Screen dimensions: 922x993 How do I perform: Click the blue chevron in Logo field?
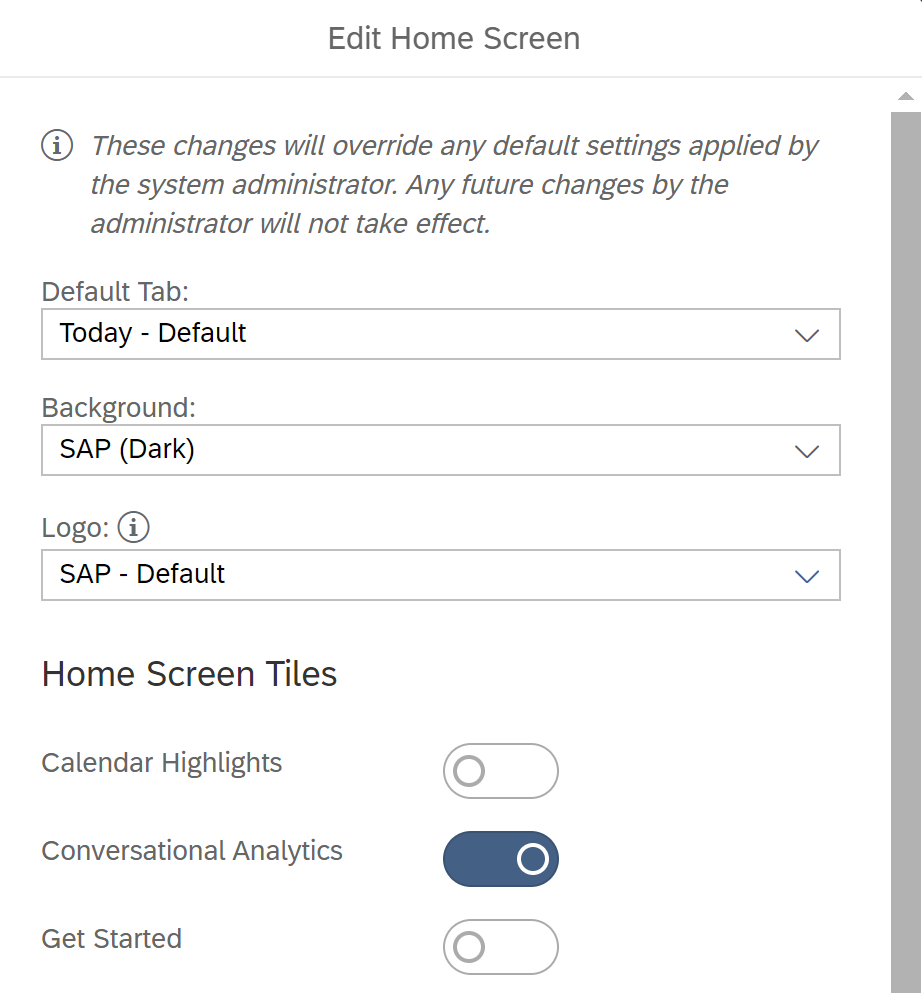coord(806,576)
